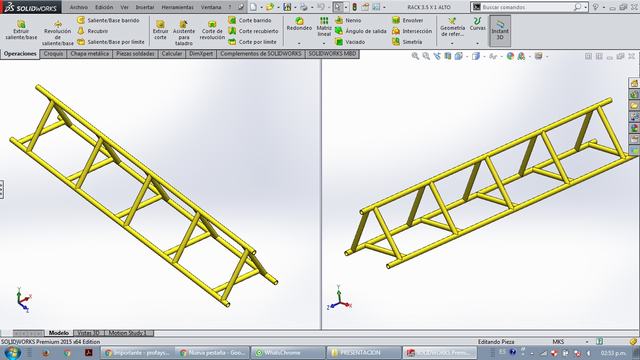Apply the Redondeo fillet tool
The width and height of the screenshot is (640, 360).
click(x=299, y=24)
